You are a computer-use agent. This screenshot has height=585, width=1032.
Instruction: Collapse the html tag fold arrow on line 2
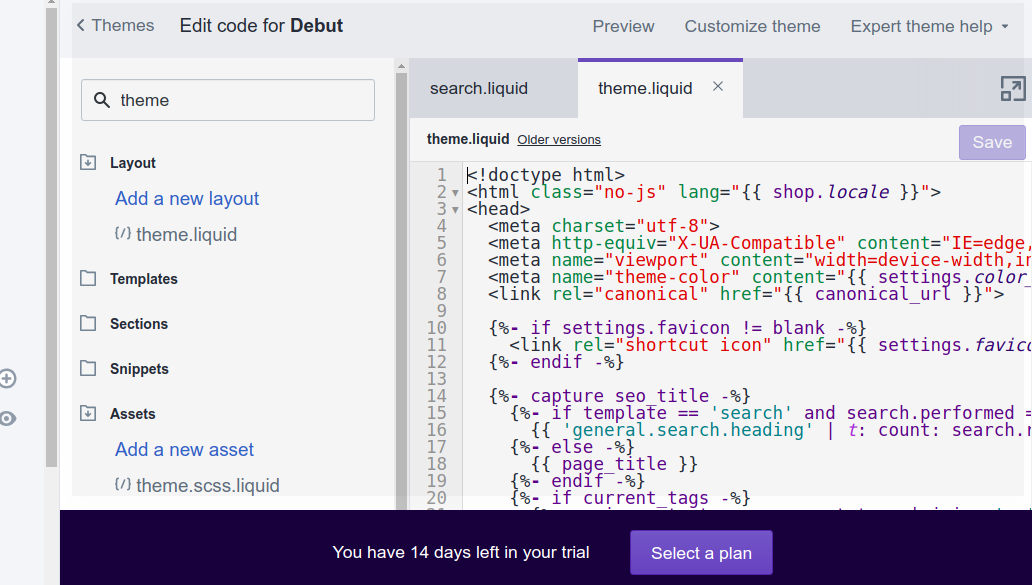click(x=456, y=192)
